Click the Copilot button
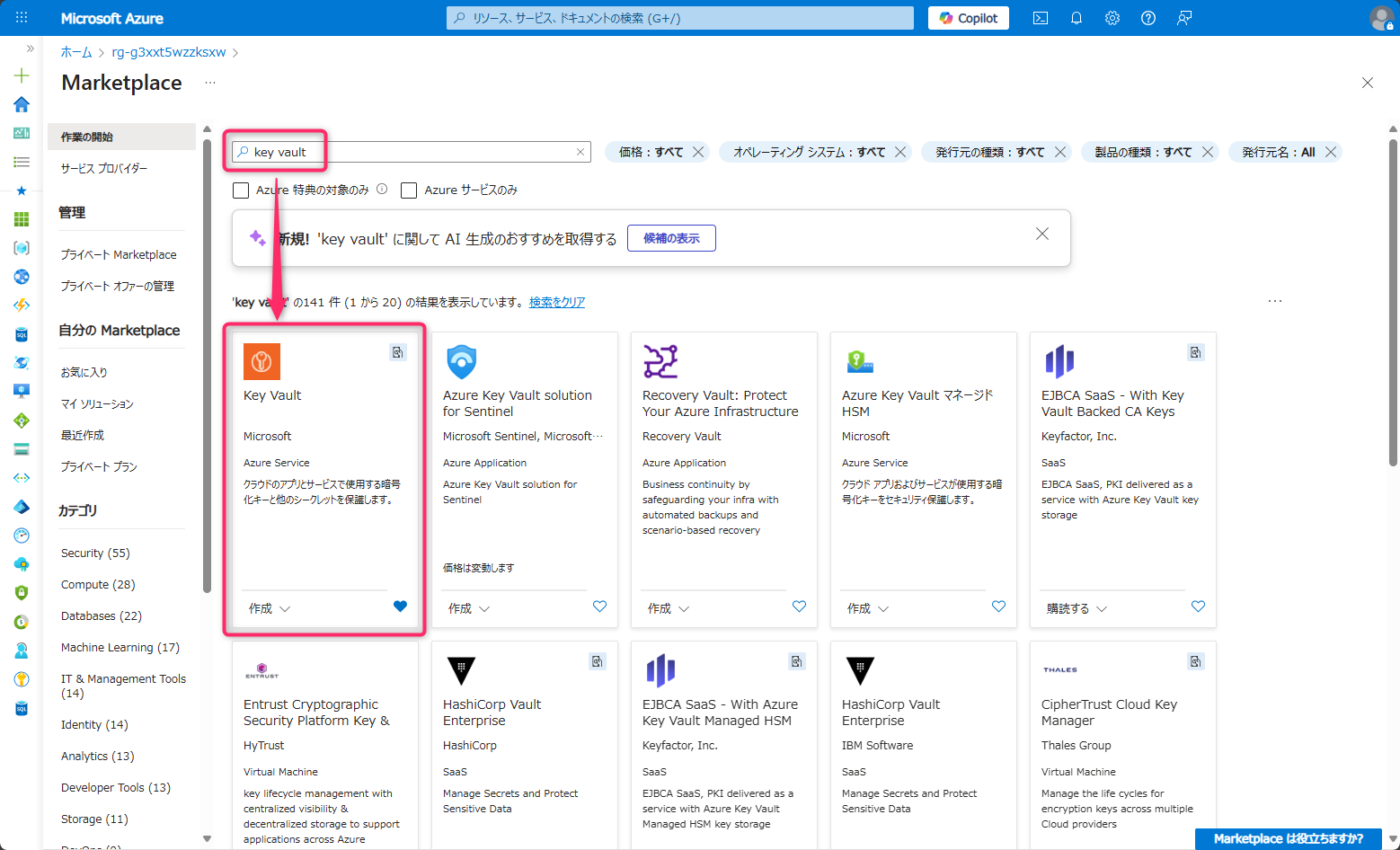The height and width of the screenshot is (850, 1400). pyautogui.click(x=968, y=18)
